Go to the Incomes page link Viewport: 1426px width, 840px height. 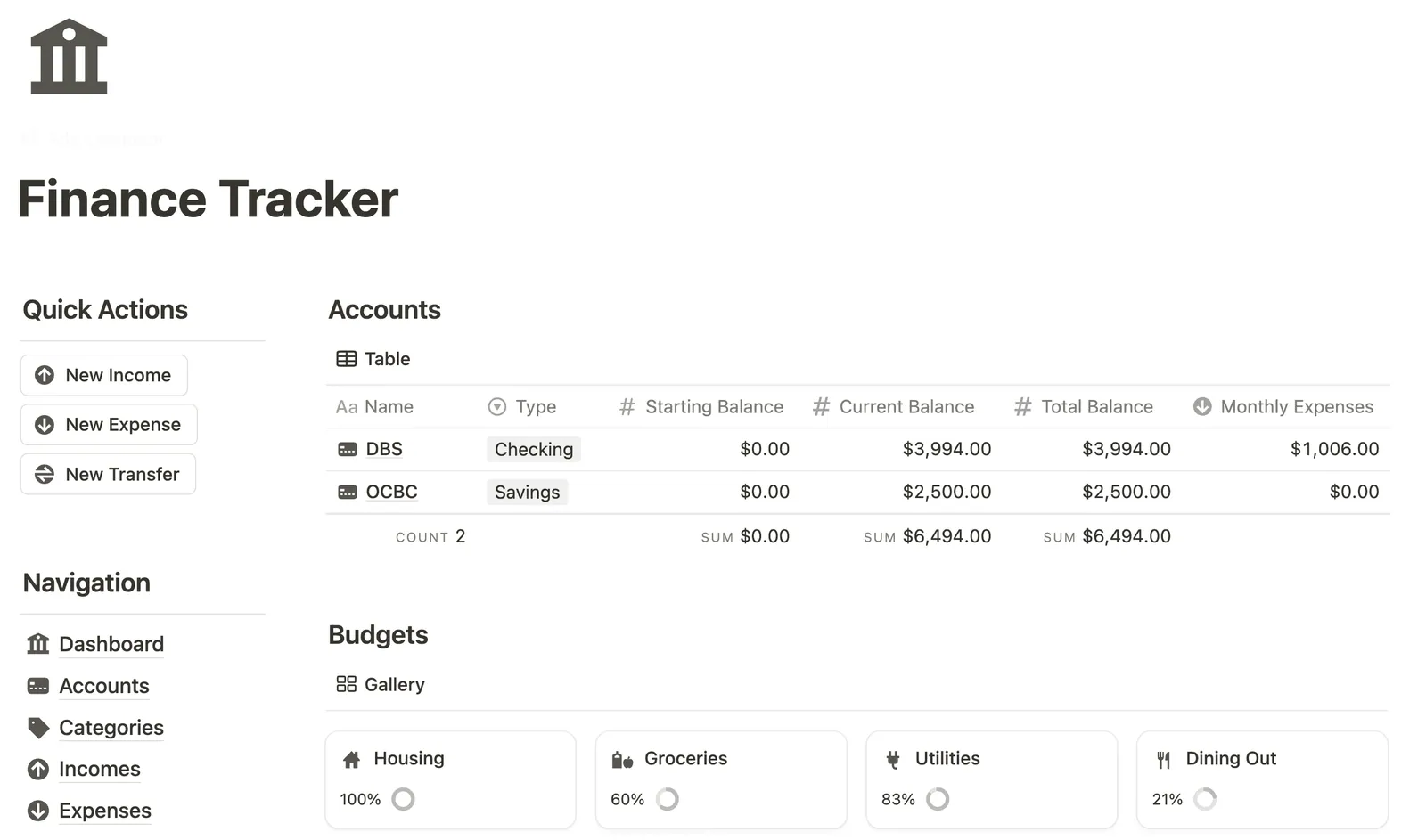(100, 769)
